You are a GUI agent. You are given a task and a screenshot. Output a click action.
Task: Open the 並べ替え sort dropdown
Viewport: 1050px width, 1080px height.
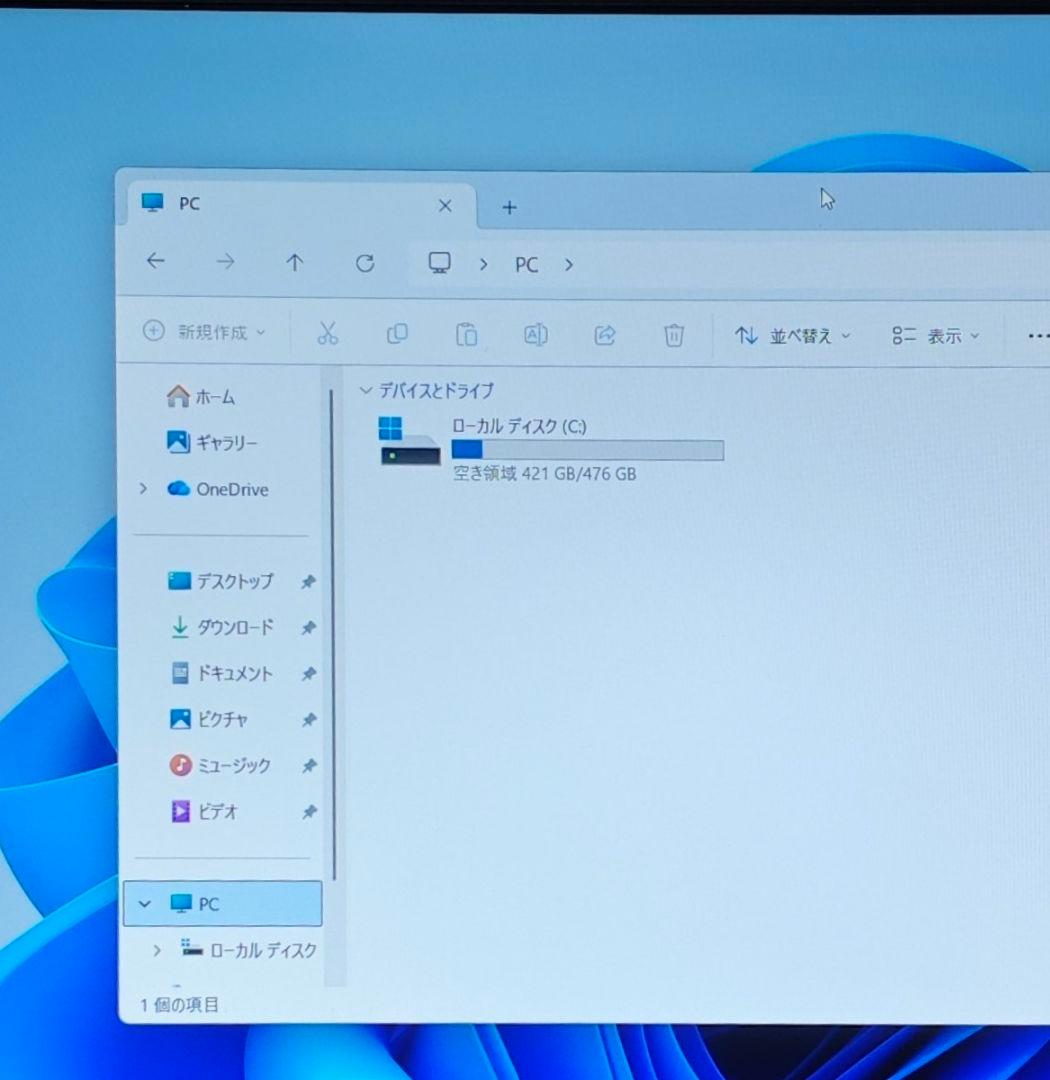coord(792,336)
